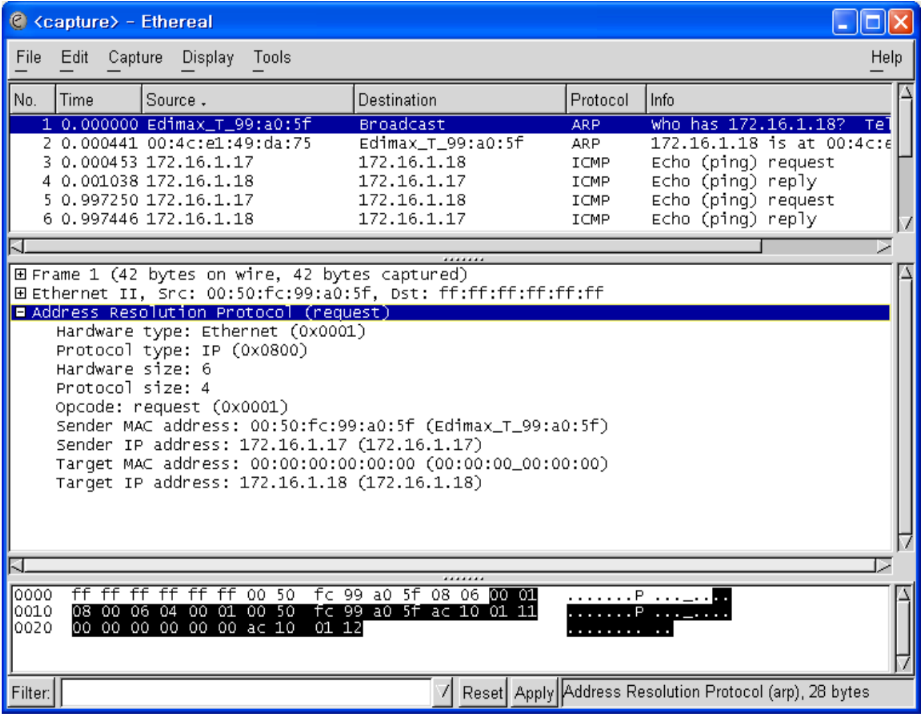The image size is (922, 717).
Task: Sort by the Protocol column header
Action: tap(606, 99)
